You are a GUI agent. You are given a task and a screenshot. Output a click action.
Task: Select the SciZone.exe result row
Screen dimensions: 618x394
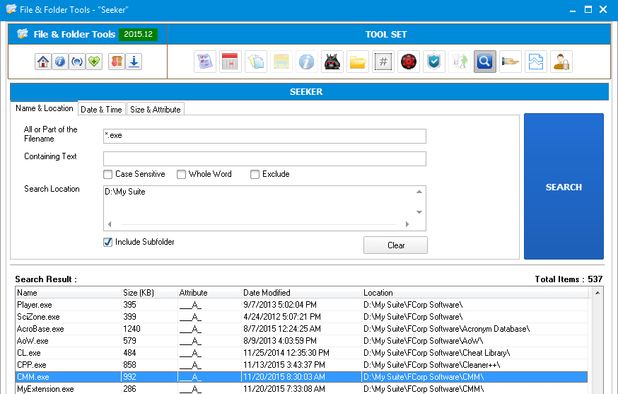[x=302, y=317]
